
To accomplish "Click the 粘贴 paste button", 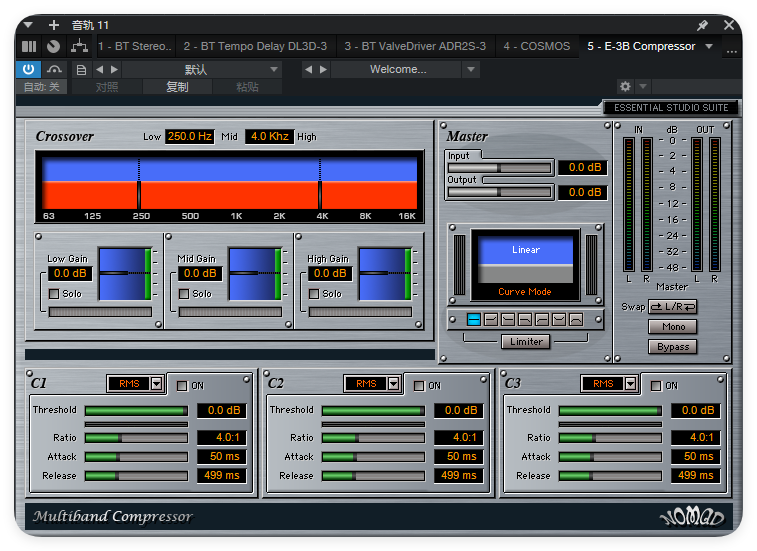I will point(247,87).
